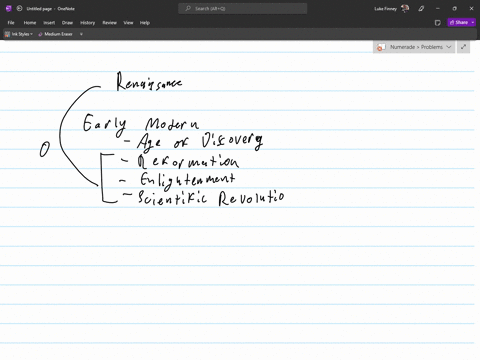Click the expand page full-screen icon
This screenshot has width=480, height=360.
click(x=463, y=47)
